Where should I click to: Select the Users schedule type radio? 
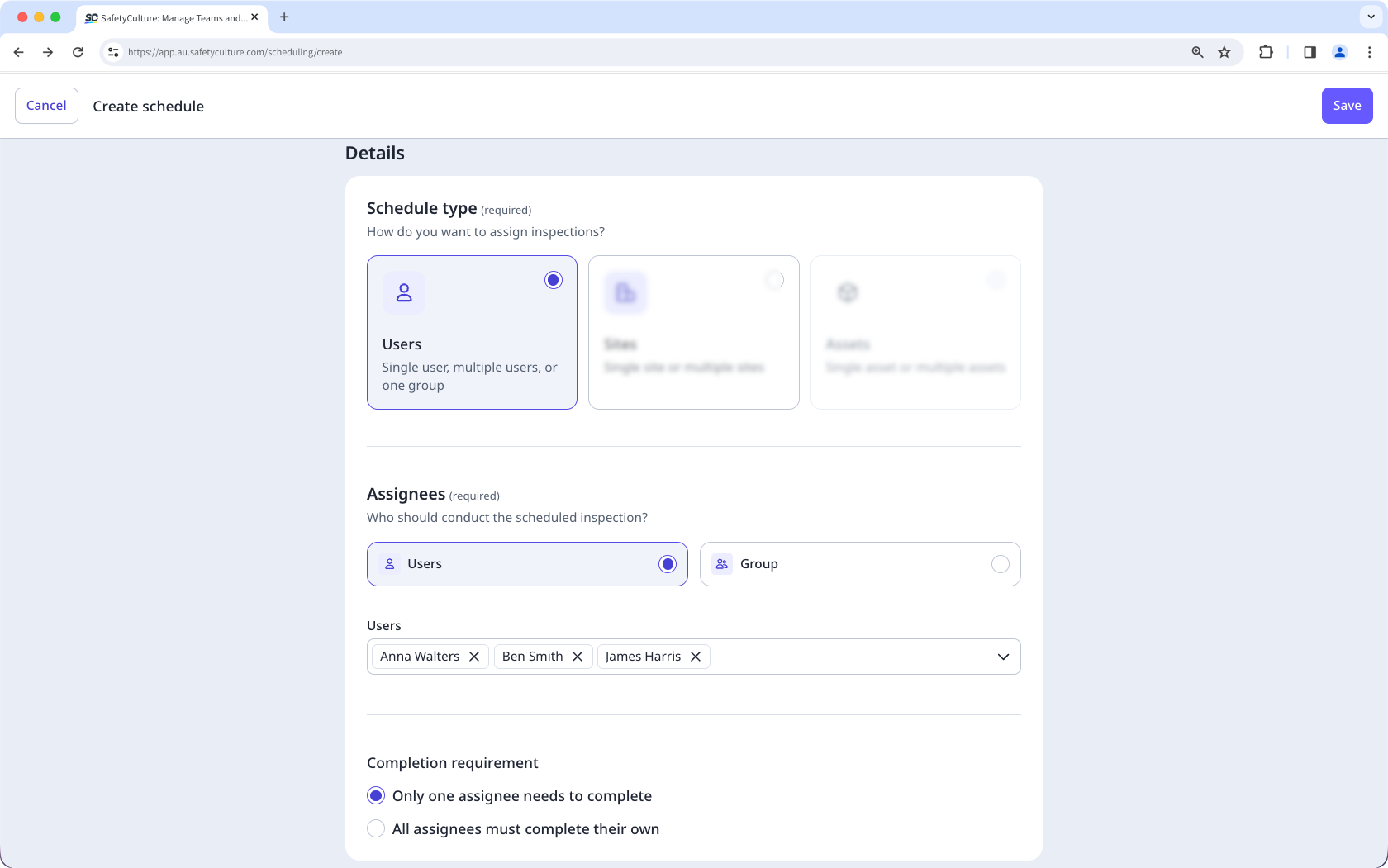(x=554, y=280)
